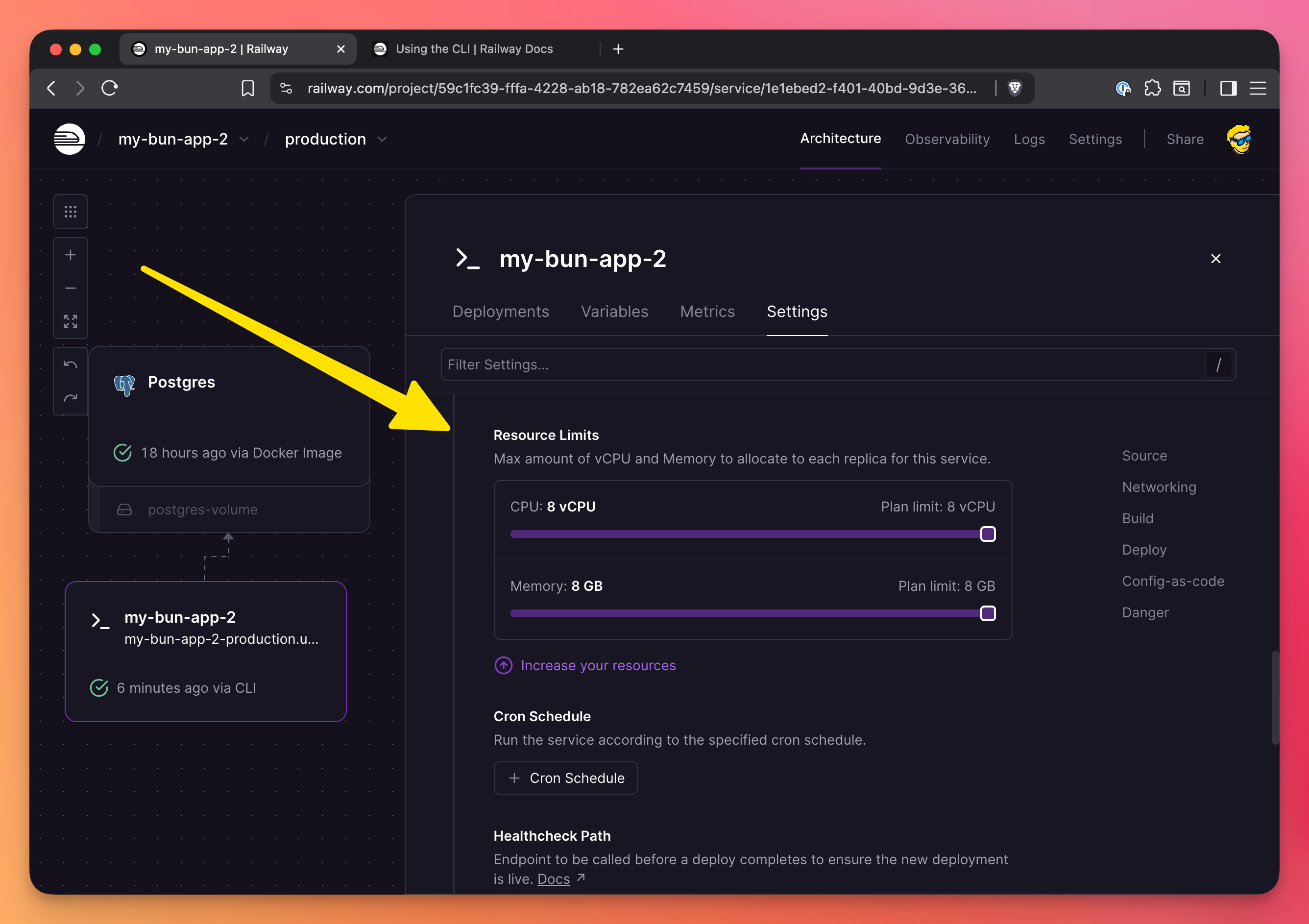
Task: Open the browser hamburger menu
Action: pos(1258,88)
